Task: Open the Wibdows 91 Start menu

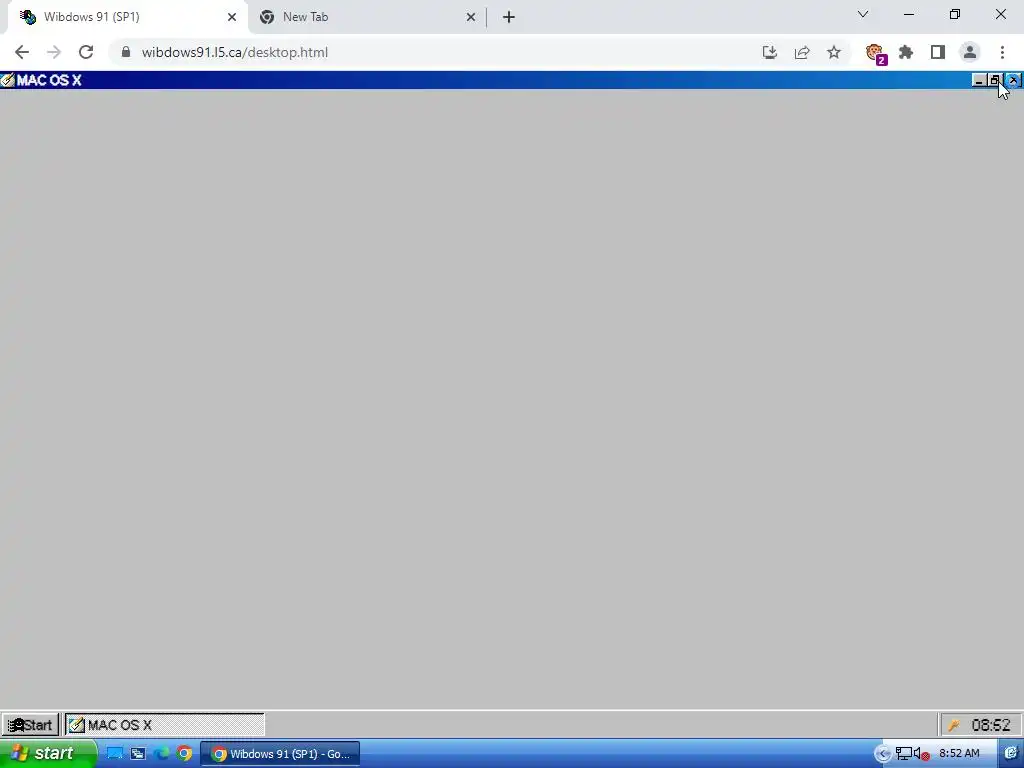Action: (x=30, y=725)
